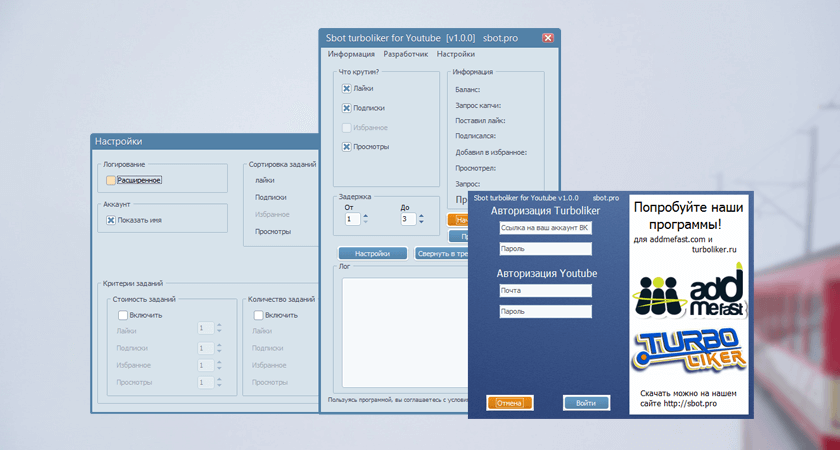Click the Лайки cost value field
840x450 pixels.
206,328
